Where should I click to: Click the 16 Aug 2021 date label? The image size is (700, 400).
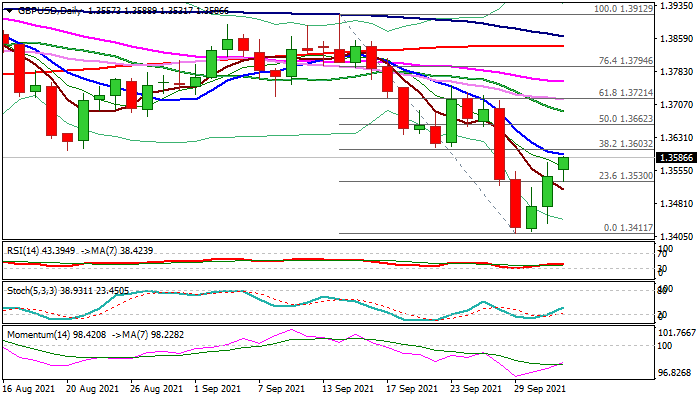tap(30, 387)
